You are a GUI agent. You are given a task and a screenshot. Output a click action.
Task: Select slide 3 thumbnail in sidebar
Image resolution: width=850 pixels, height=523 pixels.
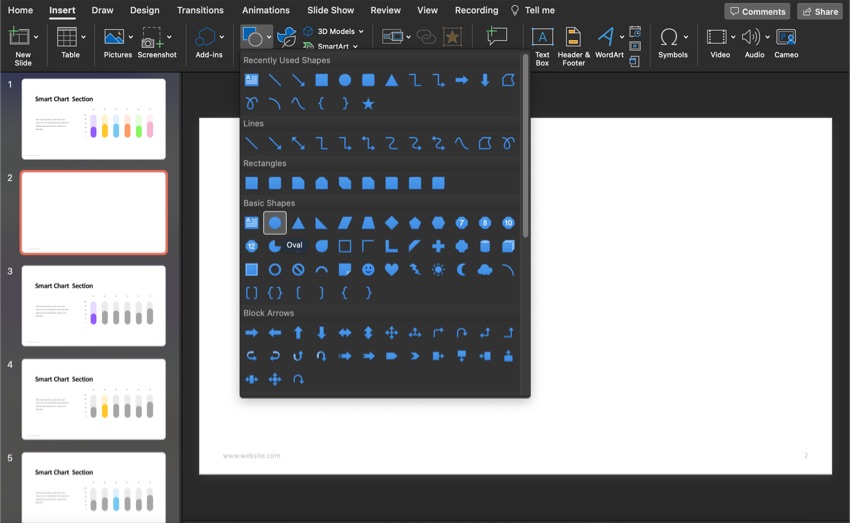93,306
